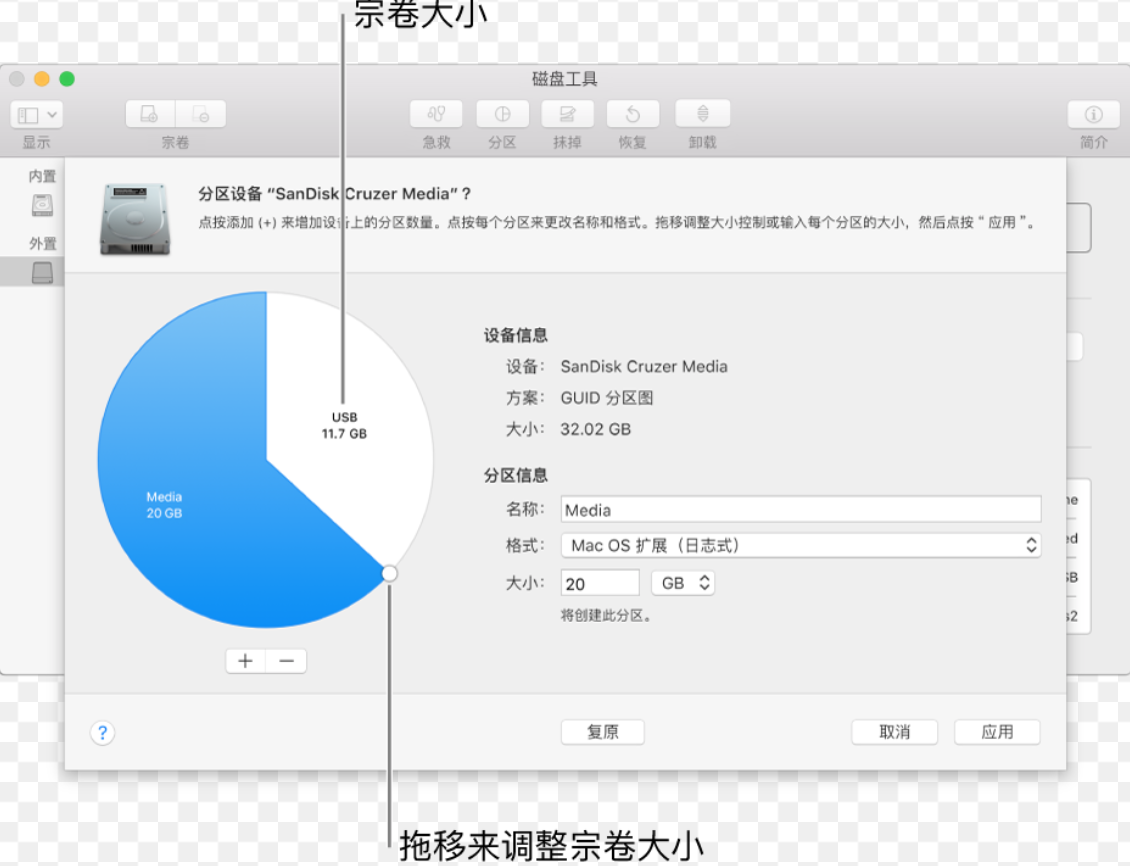
Task: Open the format dropdown showing Mac OS 扩展
Action: 799,545
